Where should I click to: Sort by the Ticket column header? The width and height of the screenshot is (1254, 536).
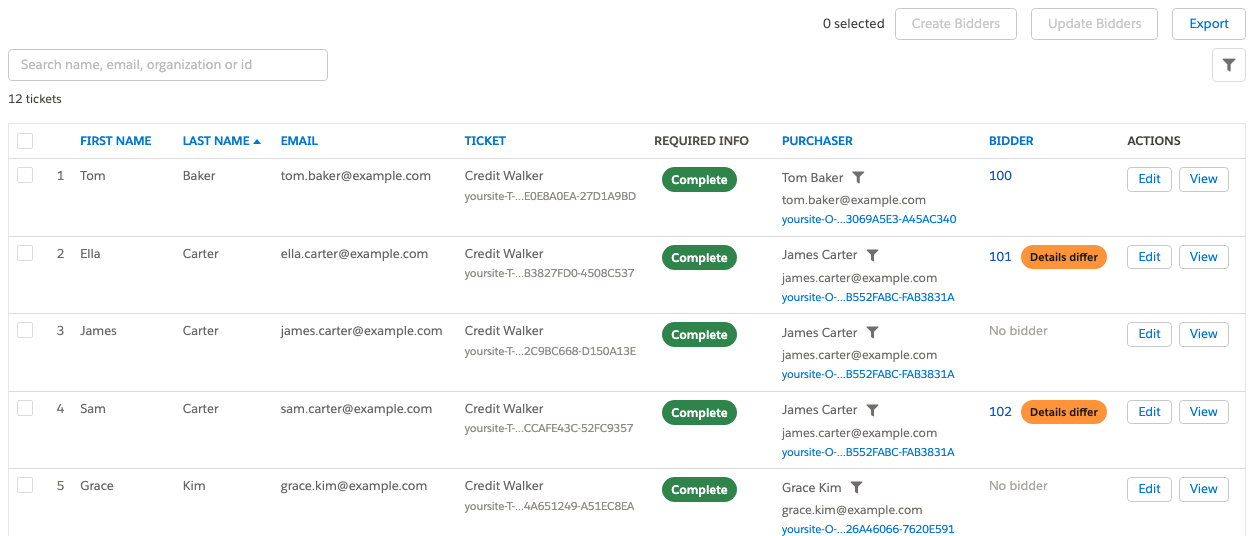click(x=485, y=141)
